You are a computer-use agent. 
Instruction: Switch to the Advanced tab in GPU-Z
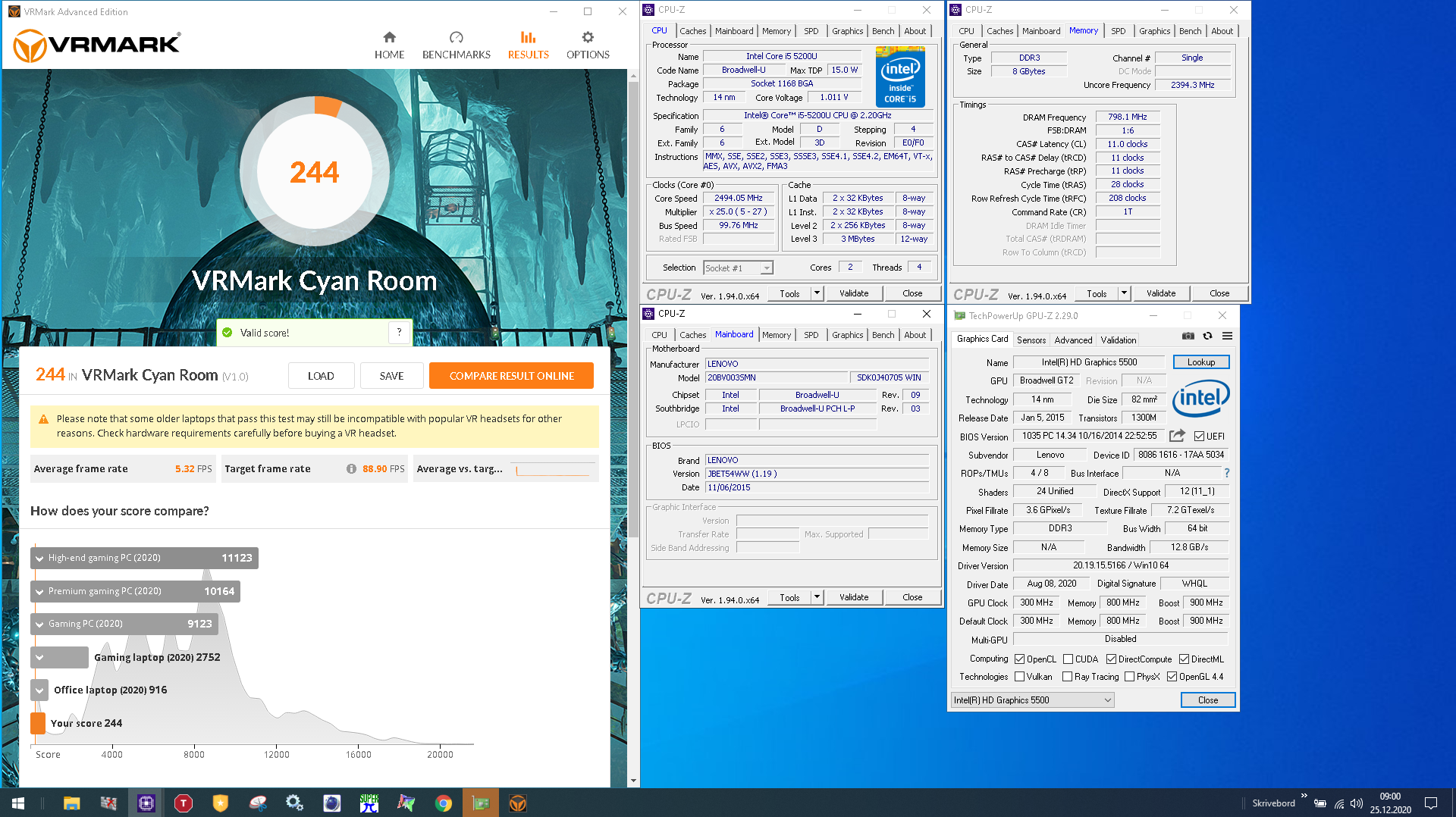tap(1073, 340)
